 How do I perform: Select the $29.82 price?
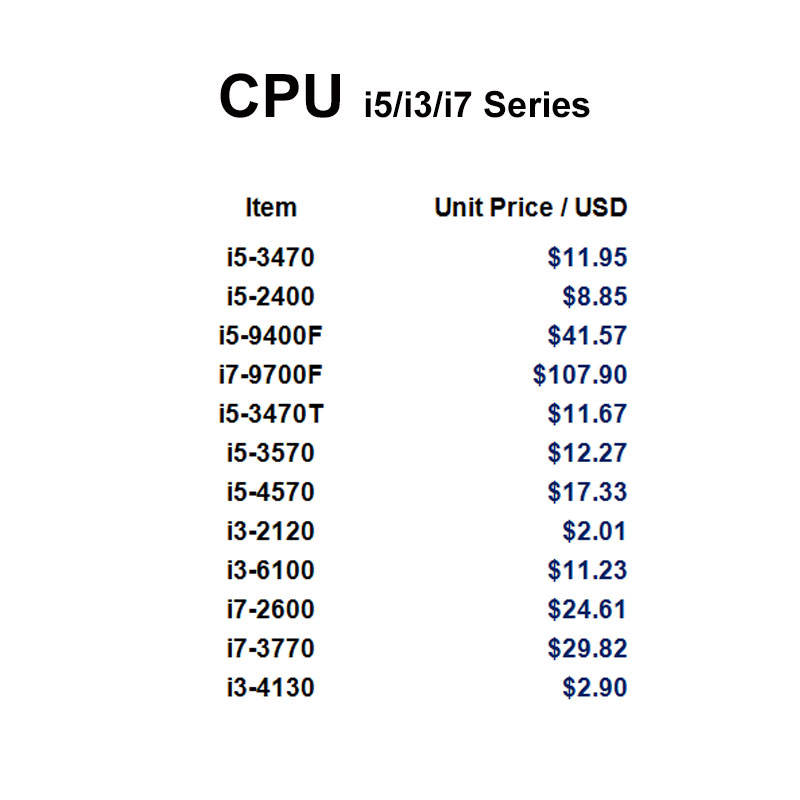(x=587, y=649)
